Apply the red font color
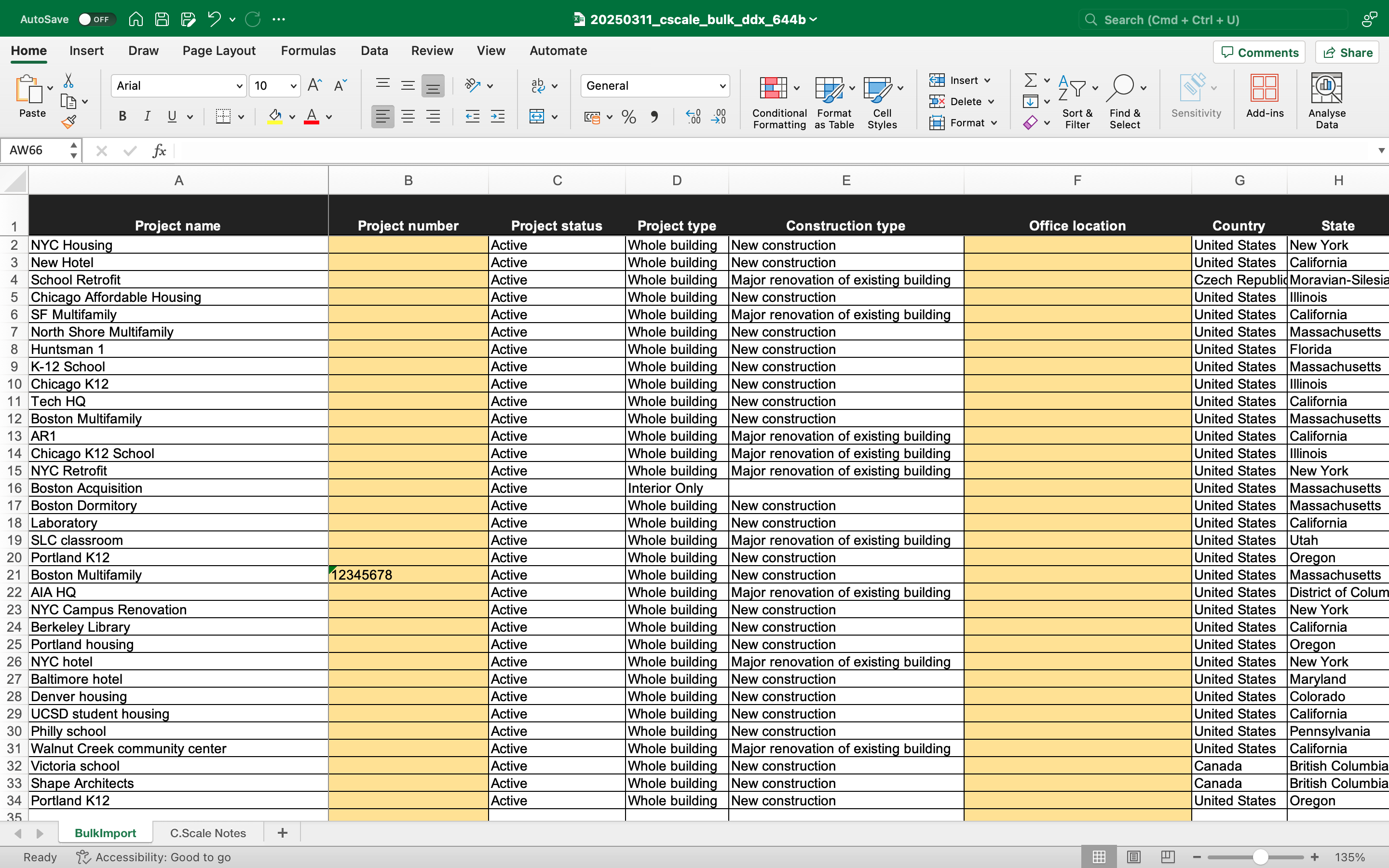 point(311,117)
